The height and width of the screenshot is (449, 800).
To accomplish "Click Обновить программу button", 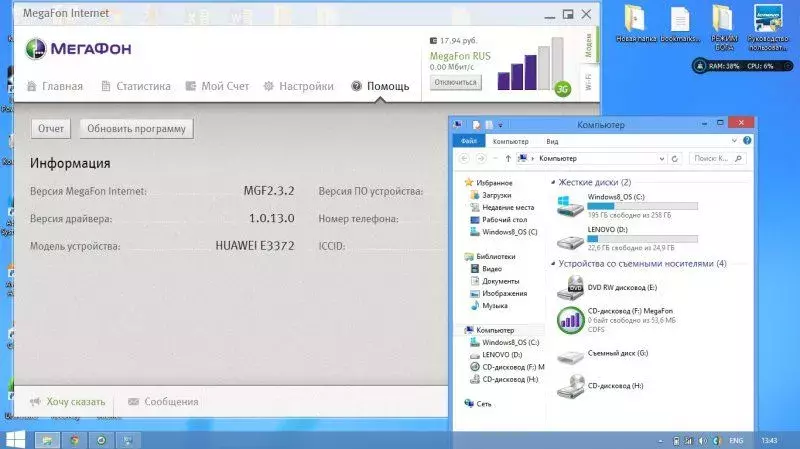I will [136, 129].
